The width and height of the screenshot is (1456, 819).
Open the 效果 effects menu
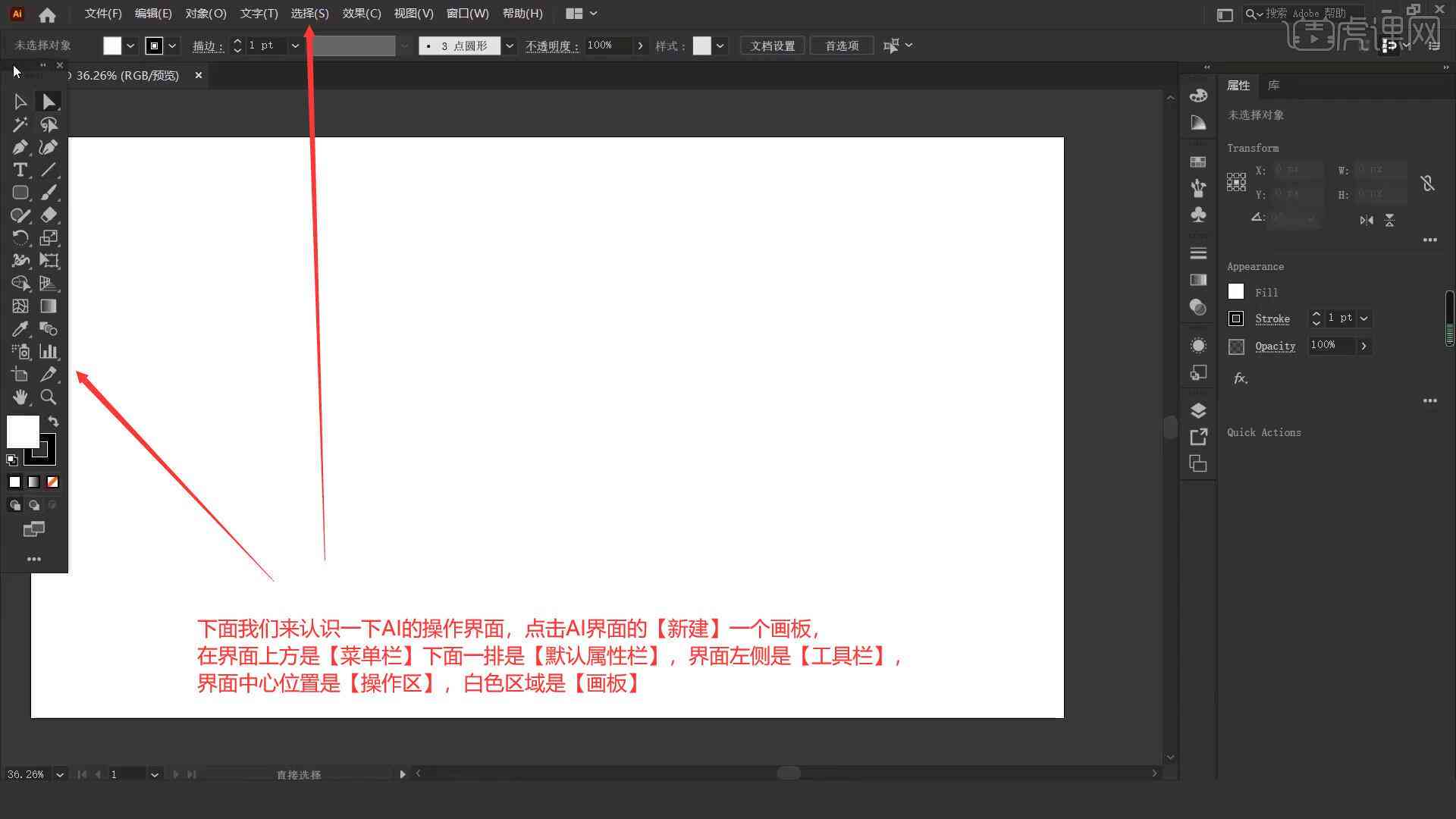[361, 13]
